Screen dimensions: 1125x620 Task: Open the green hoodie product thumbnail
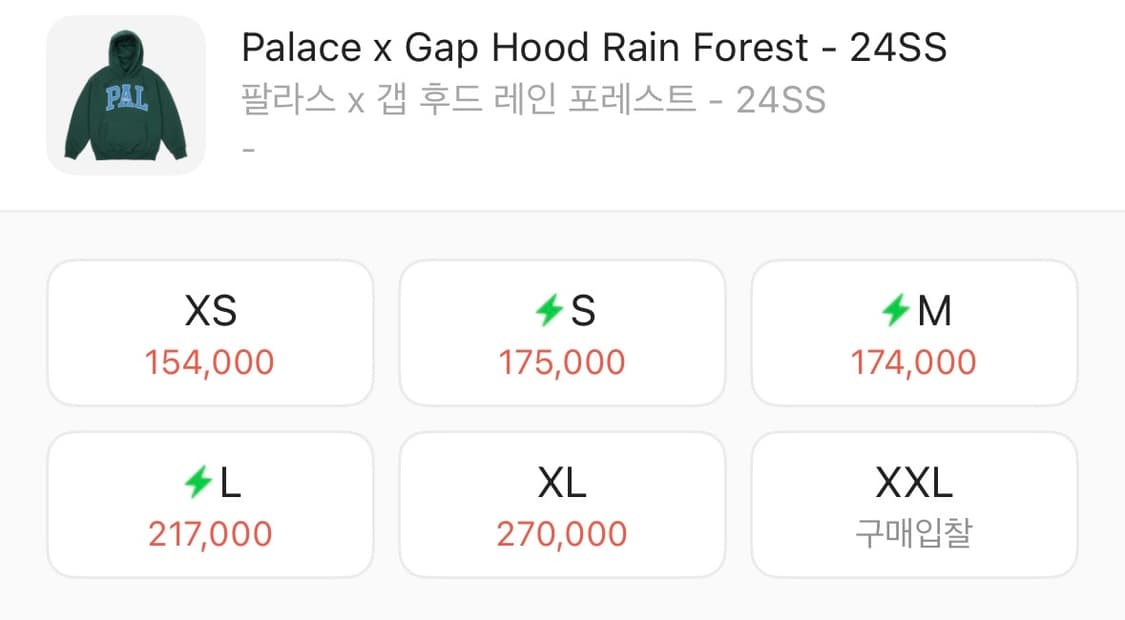click(x=126, y=96)
